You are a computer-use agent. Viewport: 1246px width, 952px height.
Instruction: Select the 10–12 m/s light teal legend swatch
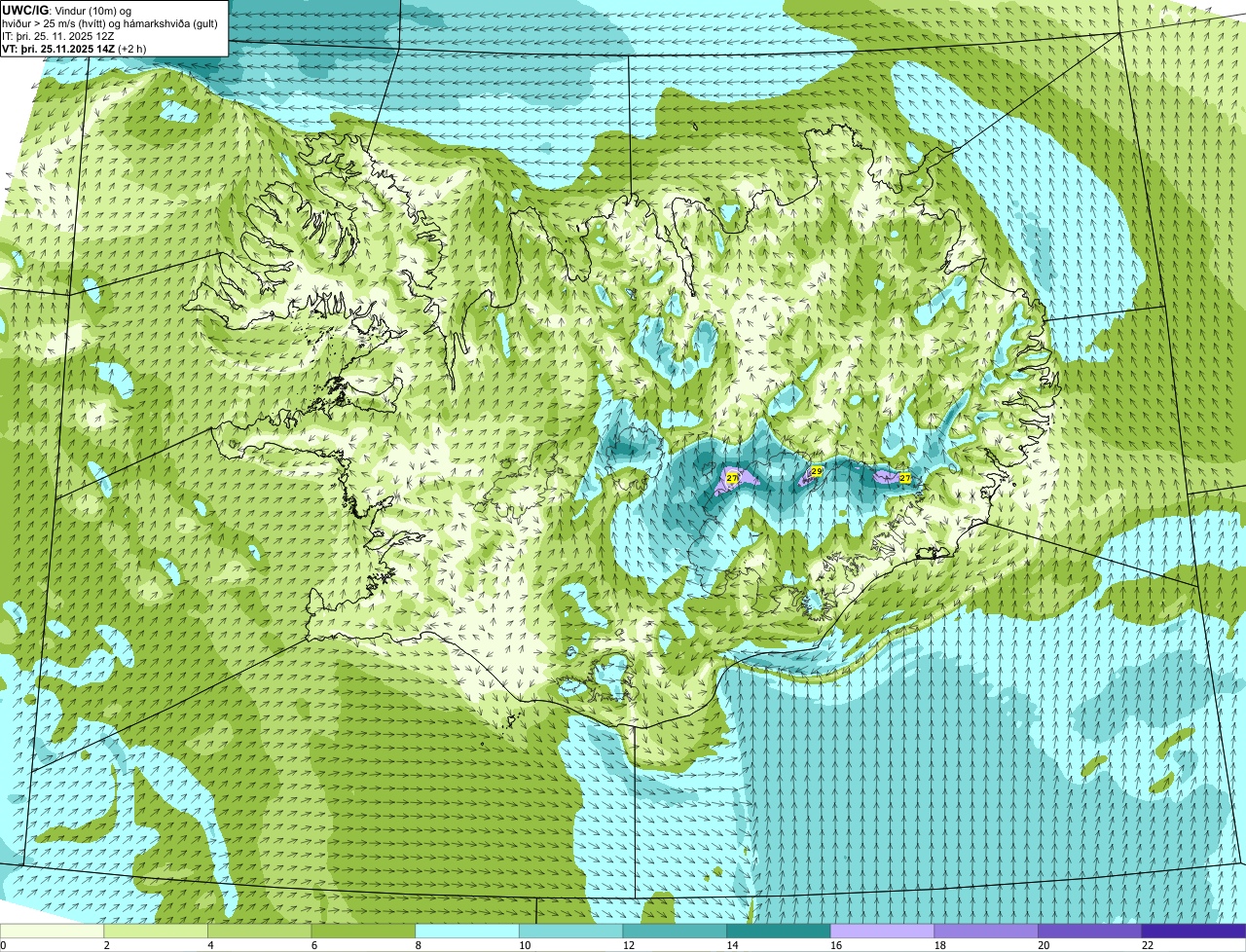(x=570, y=931)
